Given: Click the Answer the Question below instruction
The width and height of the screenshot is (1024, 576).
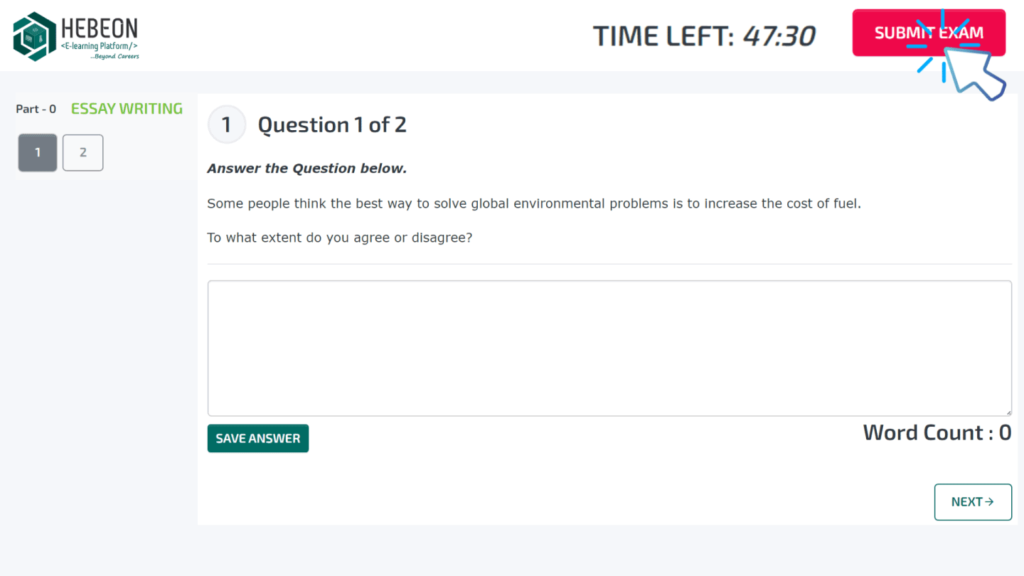Looking at the screenshot, I should [307, 168].
